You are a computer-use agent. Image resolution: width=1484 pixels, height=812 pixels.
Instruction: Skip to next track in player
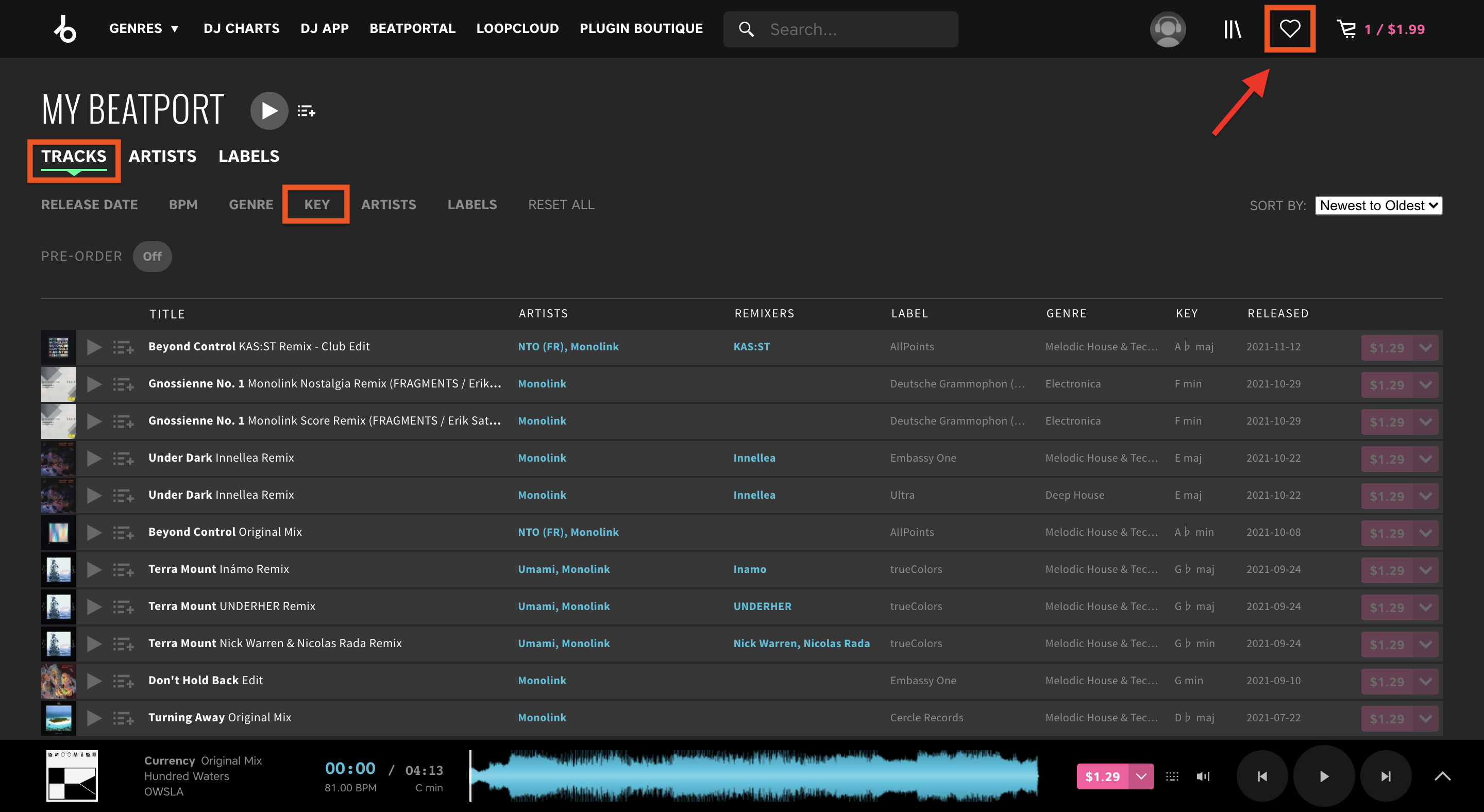point(1386,776)
